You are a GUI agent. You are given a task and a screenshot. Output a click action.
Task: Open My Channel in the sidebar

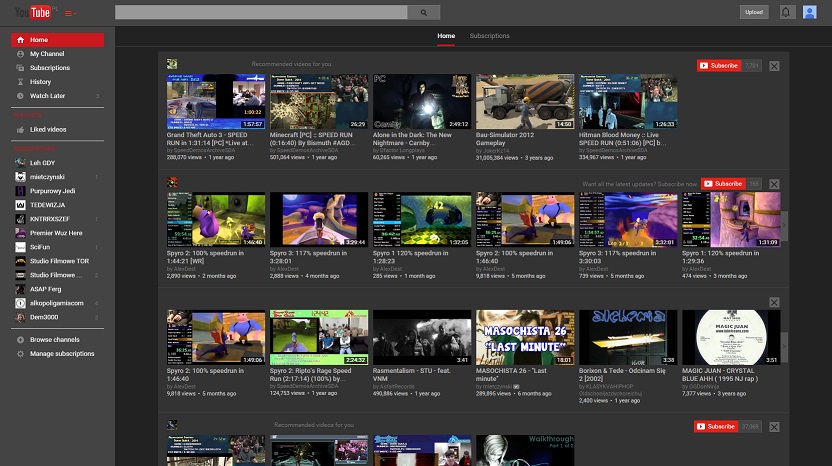(x=47, y=54)
